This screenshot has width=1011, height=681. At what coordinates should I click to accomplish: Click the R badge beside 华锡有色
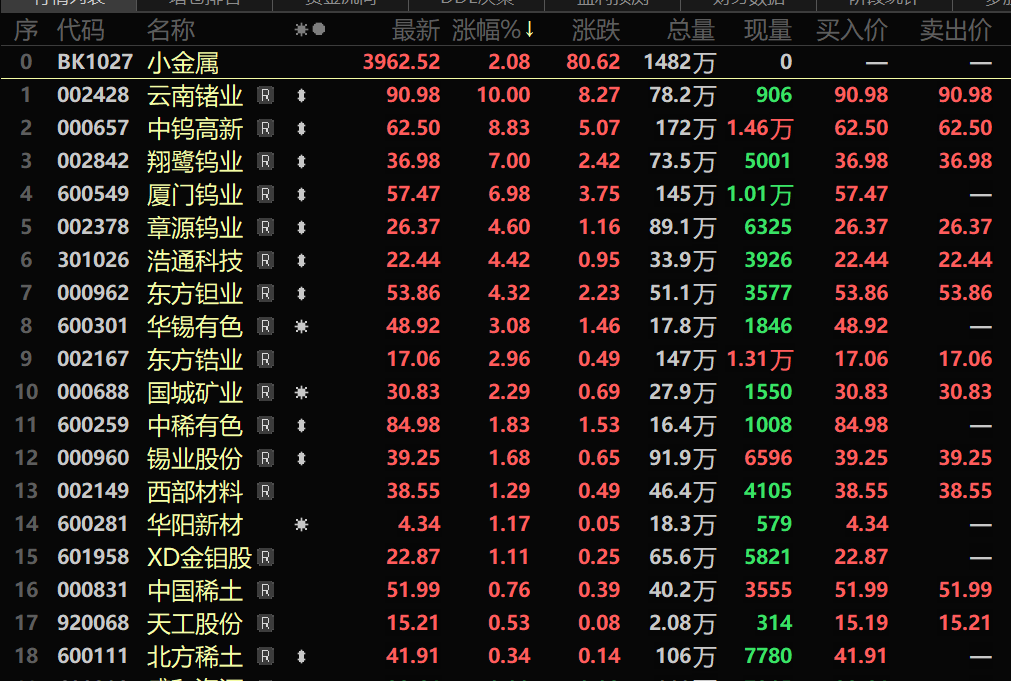tap(265, 326)
